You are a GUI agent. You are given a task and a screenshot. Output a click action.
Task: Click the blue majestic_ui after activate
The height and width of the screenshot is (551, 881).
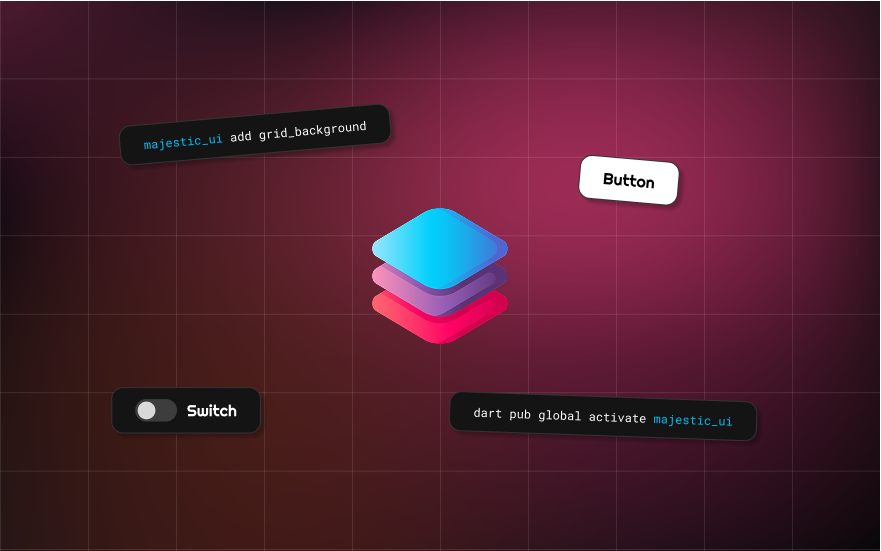pyautogui.click(x=692, y=420)
